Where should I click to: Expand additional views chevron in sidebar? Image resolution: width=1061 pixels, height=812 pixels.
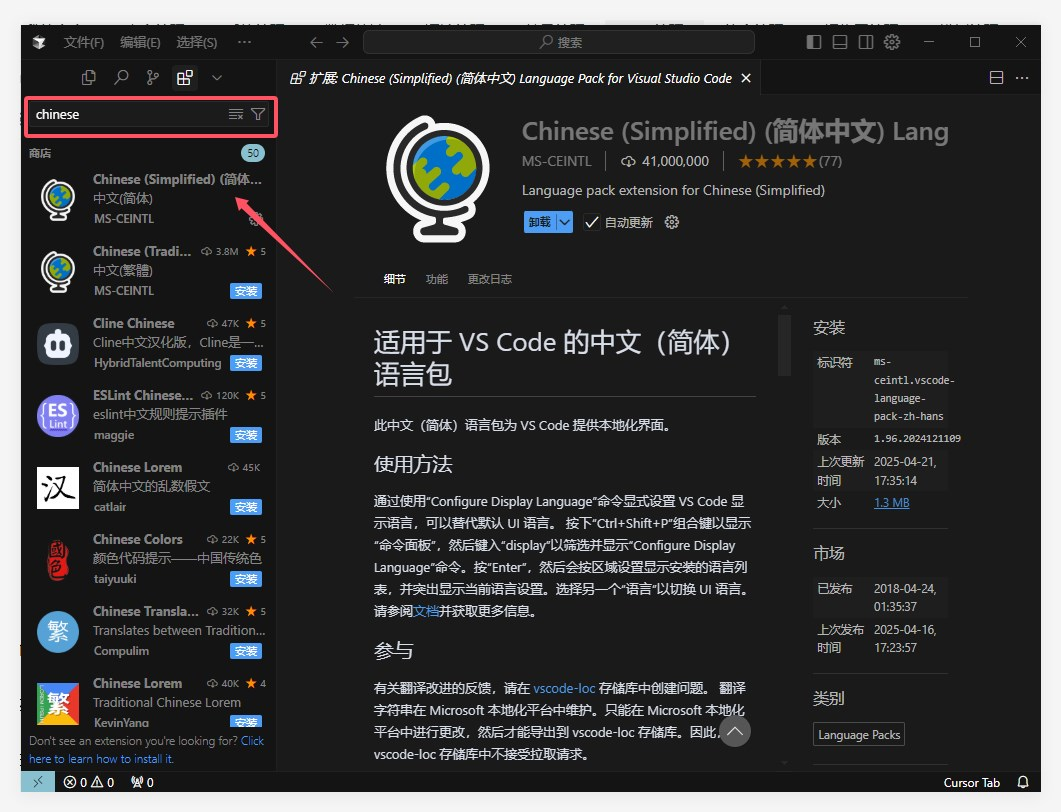click(217, 77)
